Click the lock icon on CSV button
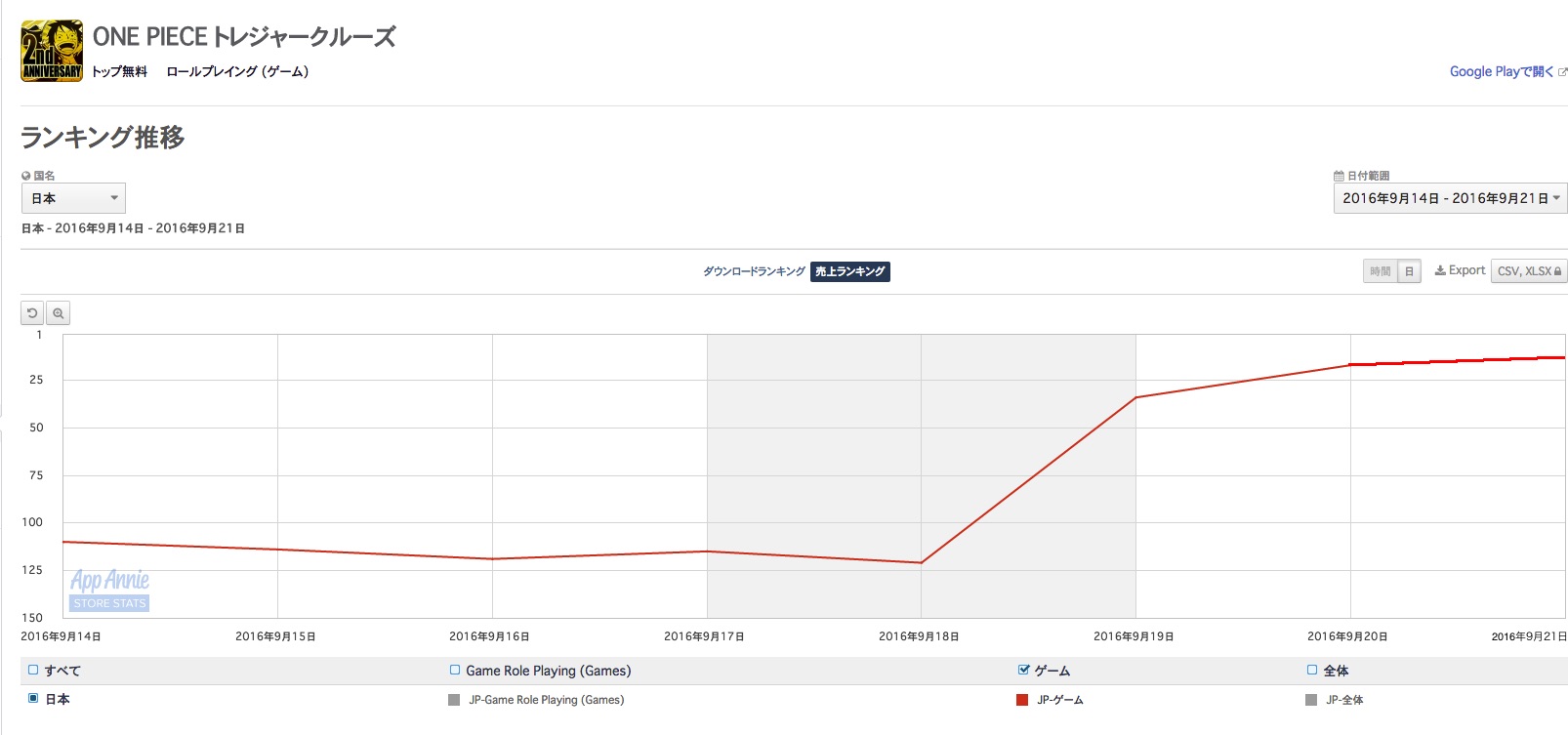Screen dimensions: 1568x735 click(1557, 271)
